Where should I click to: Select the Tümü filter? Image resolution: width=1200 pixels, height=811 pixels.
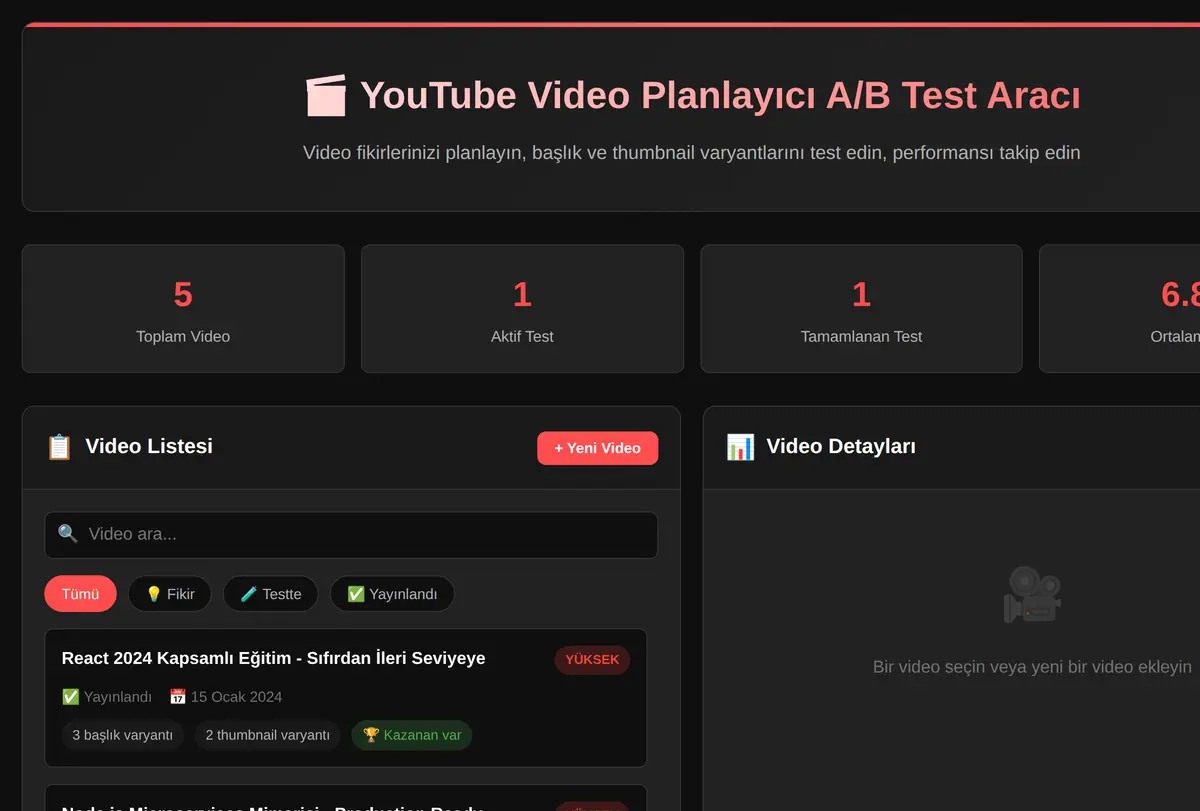click(80, 594)
